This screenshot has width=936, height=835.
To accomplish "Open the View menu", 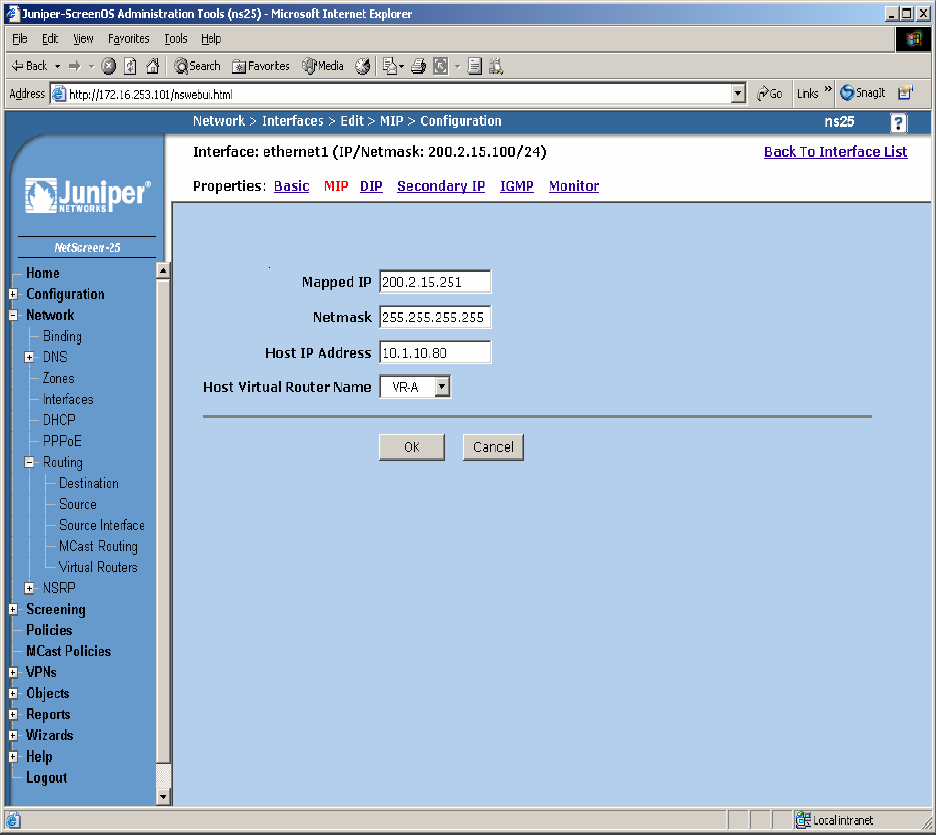I will (83, 39).
